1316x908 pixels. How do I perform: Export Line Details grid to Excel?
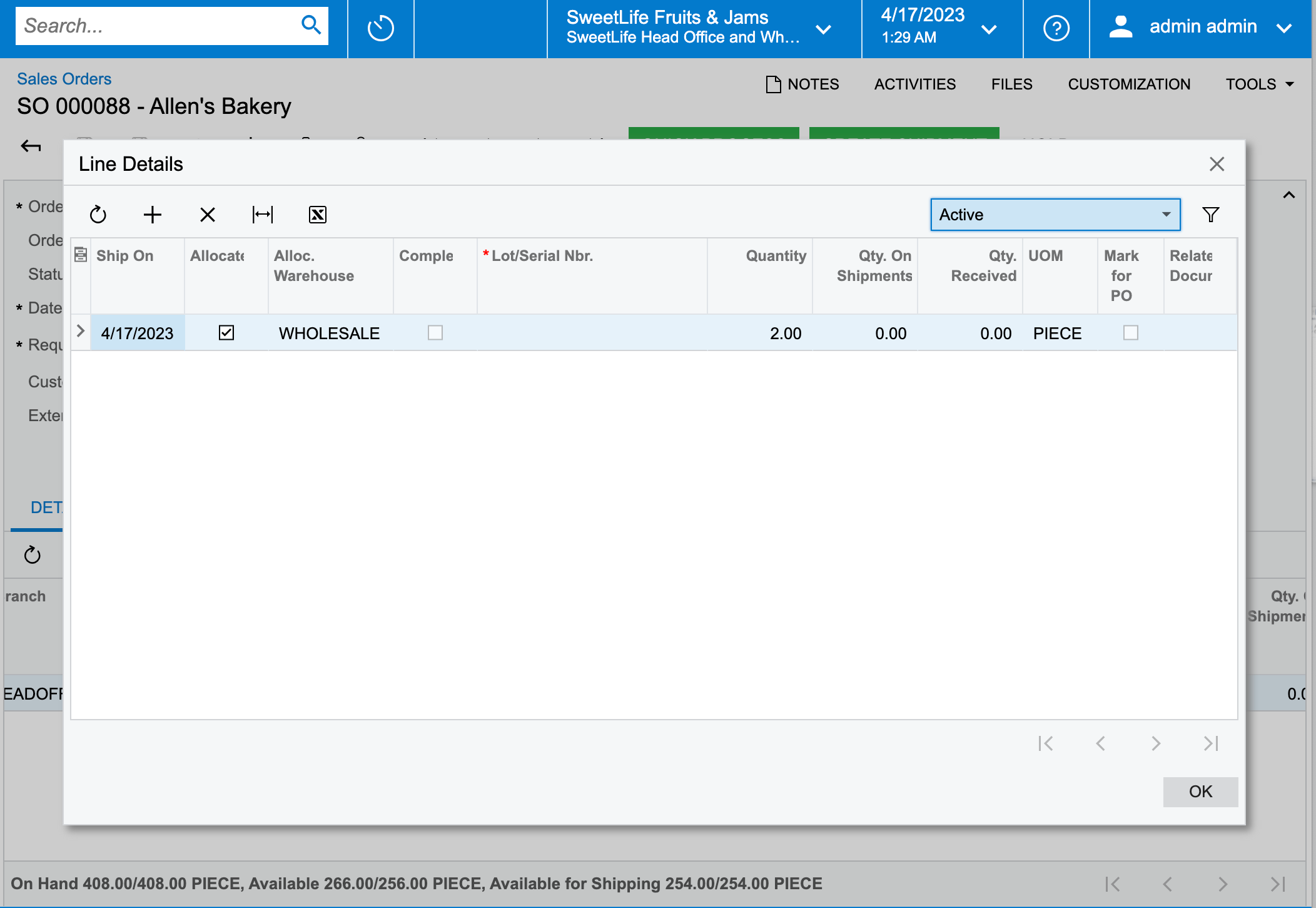[318, 215]
